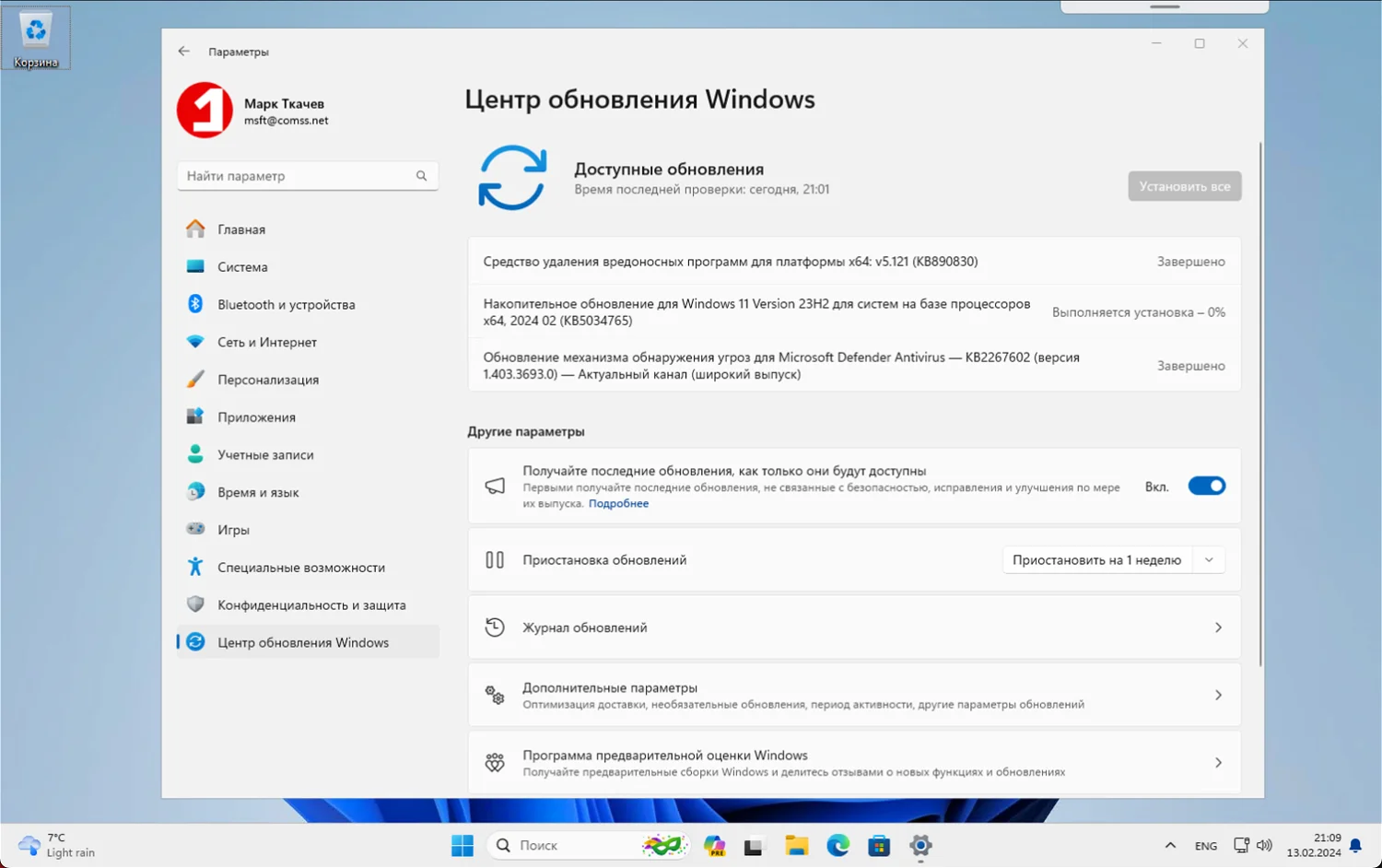Viewport: 1382px width, 868px height.
Task: Open Специальные возможности section
Action: click(308, 567)
